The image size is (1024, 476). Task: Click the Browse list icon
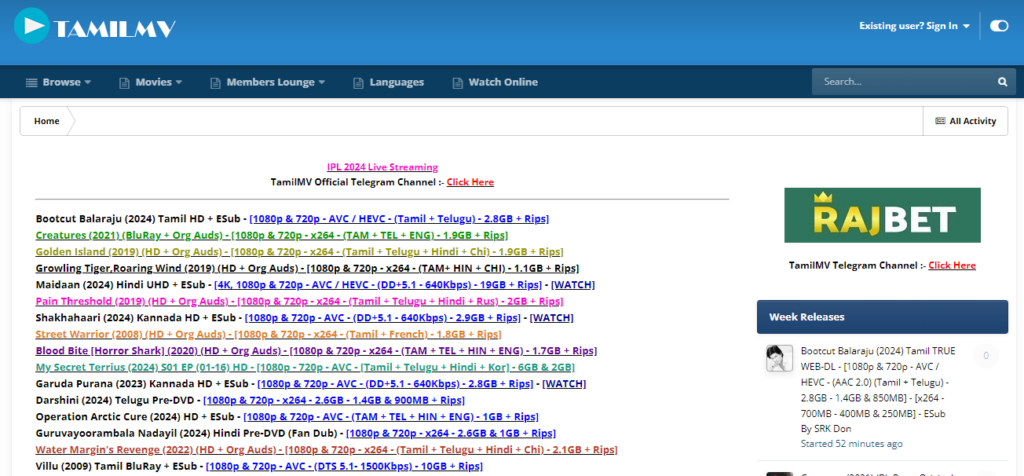click(x=31, y=82)
